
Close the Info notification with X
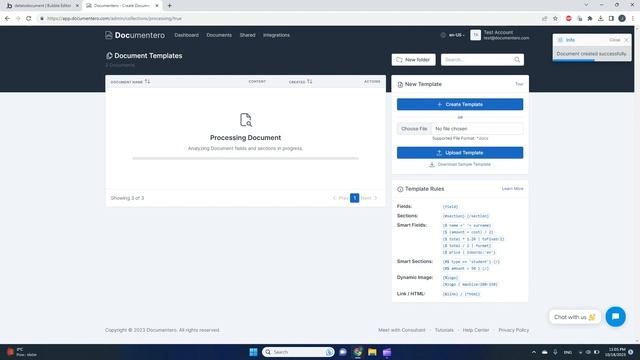click(627, 40)
